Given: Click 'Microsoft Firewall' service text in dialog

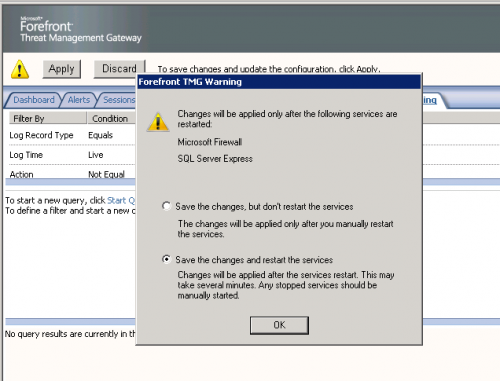Looking at the screenshot, I should click(210, 142).
